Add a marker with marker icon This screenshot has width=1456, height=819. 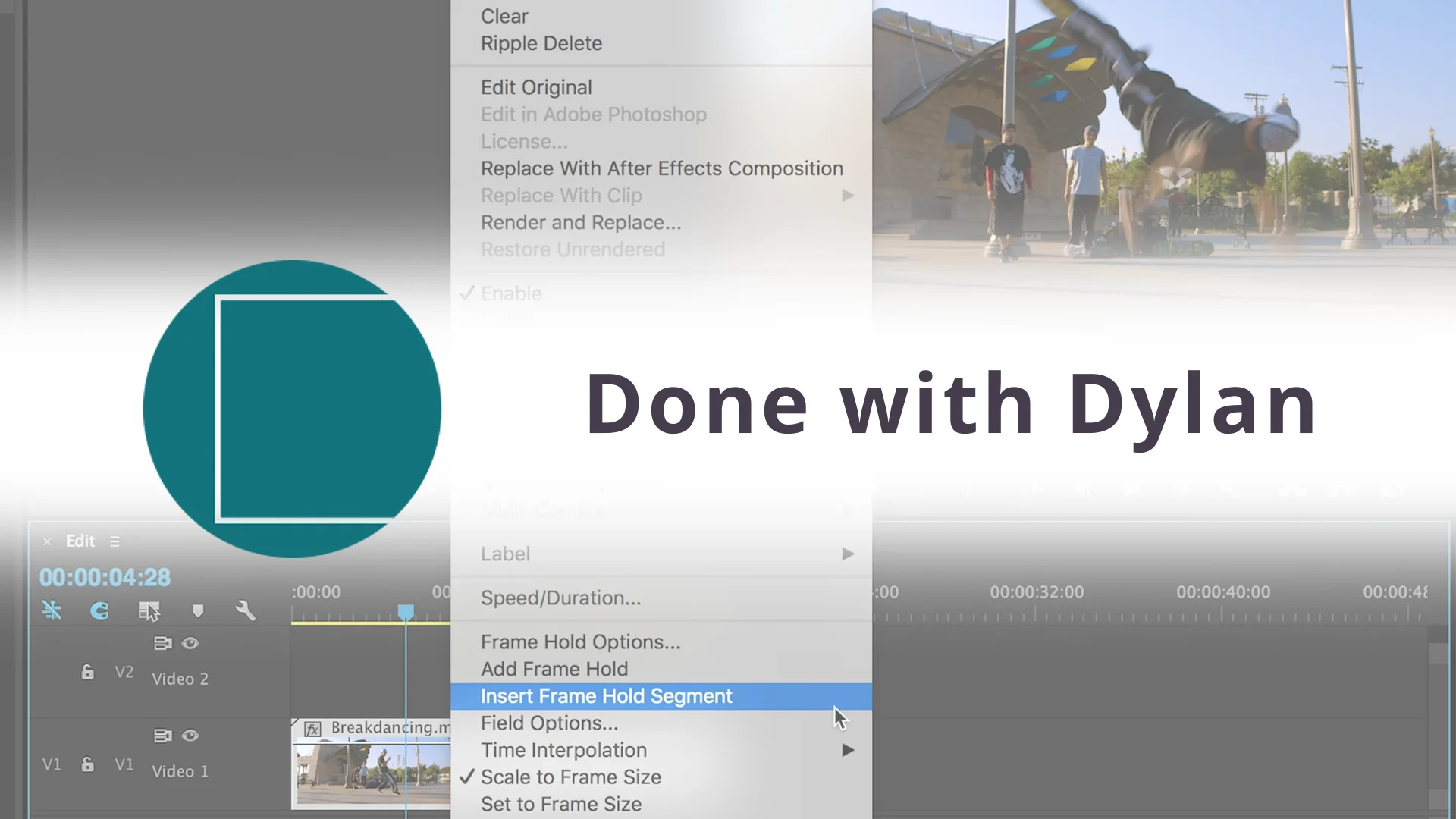pos(198,610)
